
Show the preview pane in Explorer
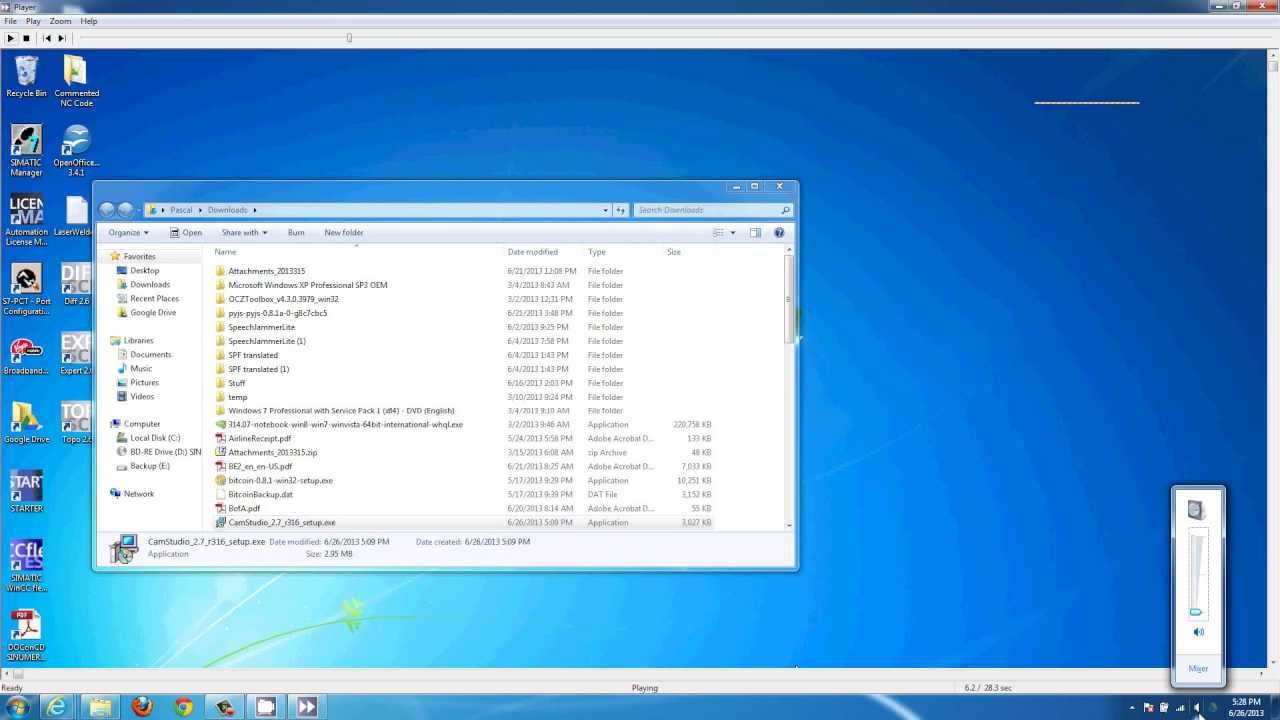pyautogui.click(x=755, y=232)
